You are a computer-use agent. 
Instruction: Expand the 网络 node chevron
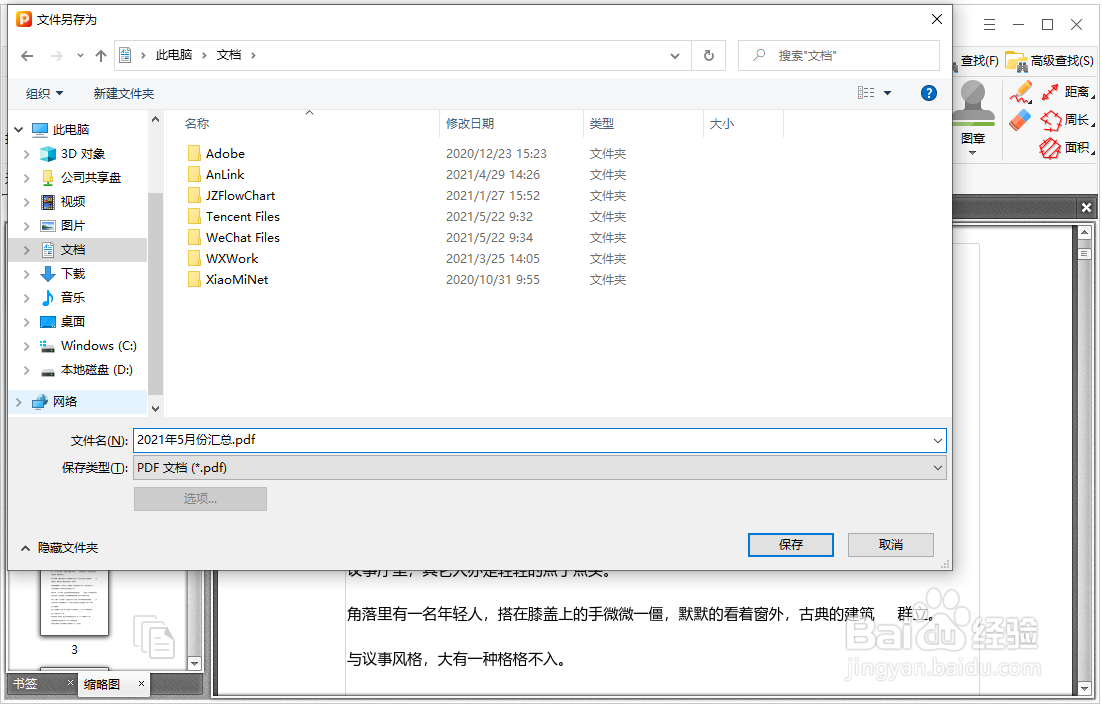click(x=19, y=401)
